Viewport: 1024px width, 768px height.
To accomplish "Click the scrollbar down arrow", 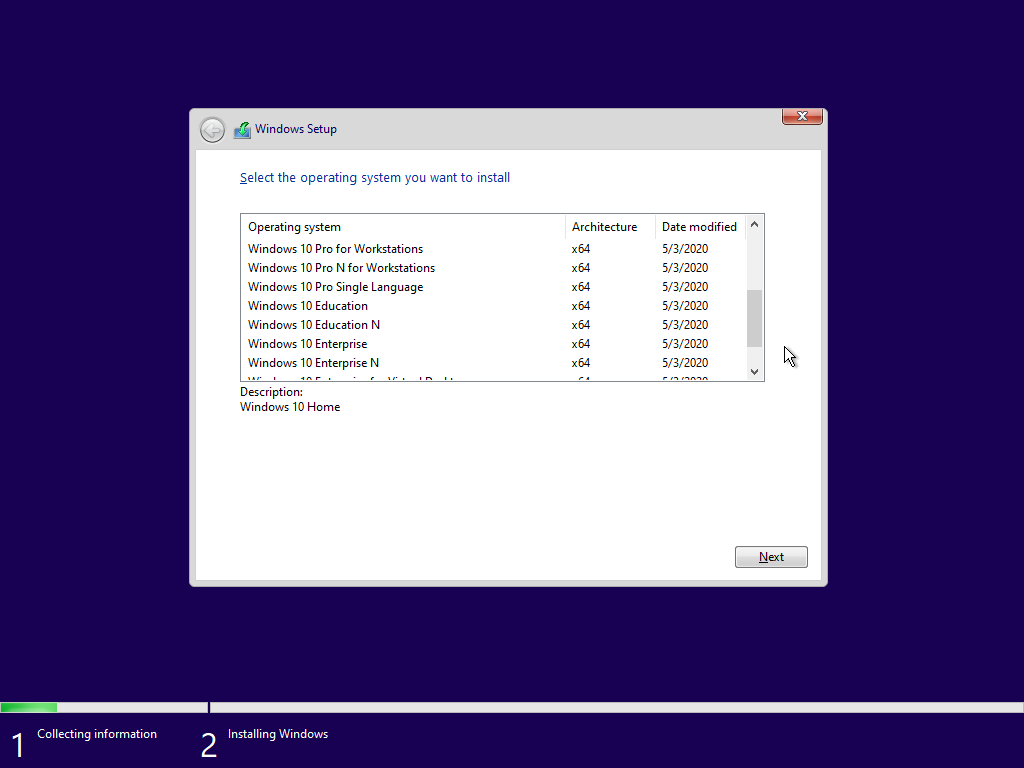I will tap(754, 372).
